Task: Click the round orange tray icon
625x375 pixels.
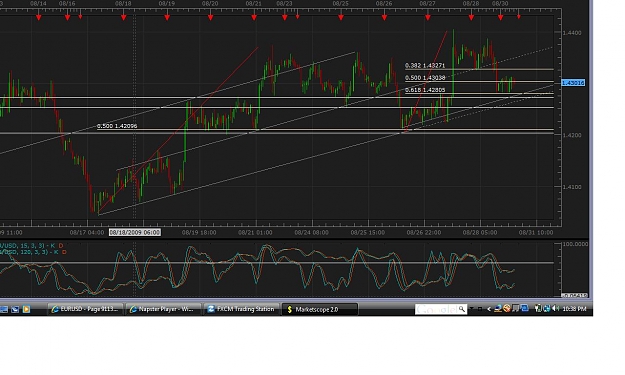Action: click(x=507, y=308)
